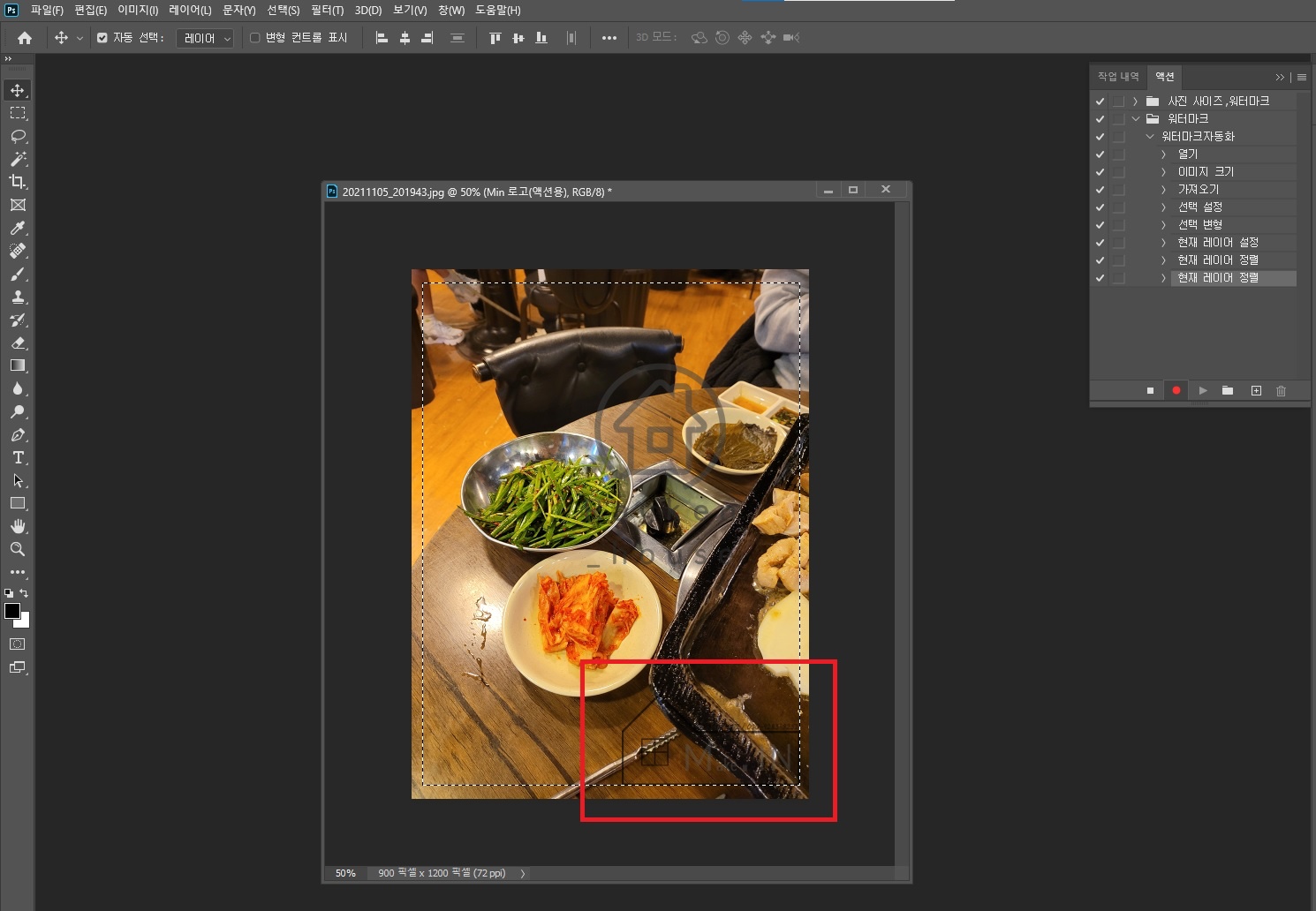
Task: Toggle checkmark for 가져오기 step
Action: pyautogui.click(x=1100, y=190)
